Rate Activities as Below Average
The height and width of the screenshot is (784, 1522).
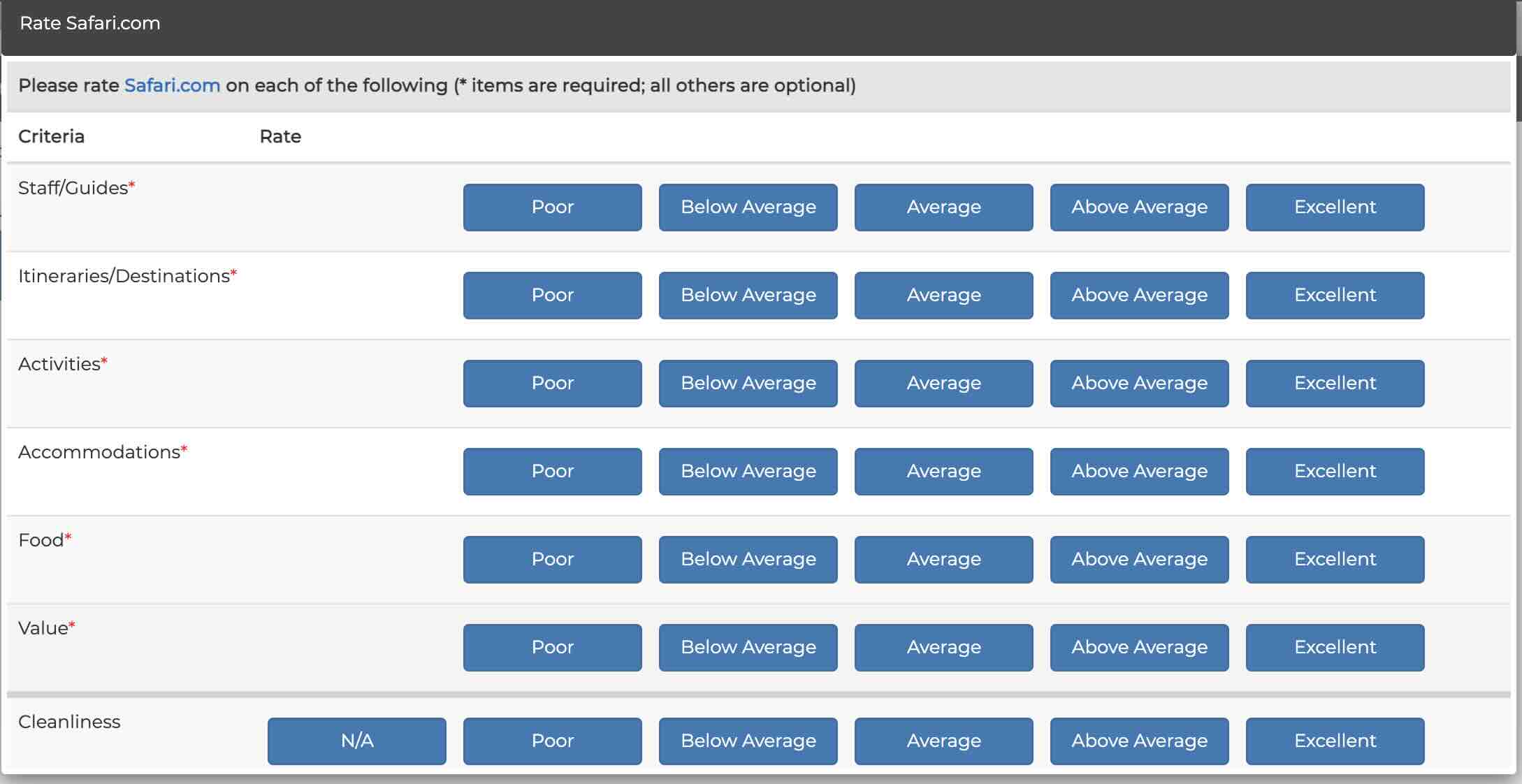tap(748, 383)
